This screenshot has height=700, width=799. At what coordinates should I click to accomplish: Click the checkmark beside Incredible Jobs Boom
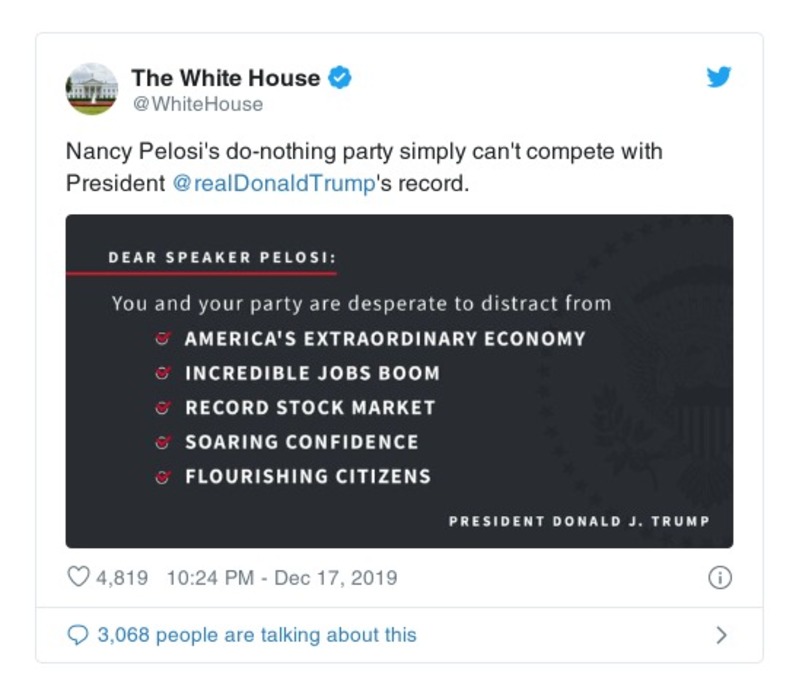click(x=162, y=374)
